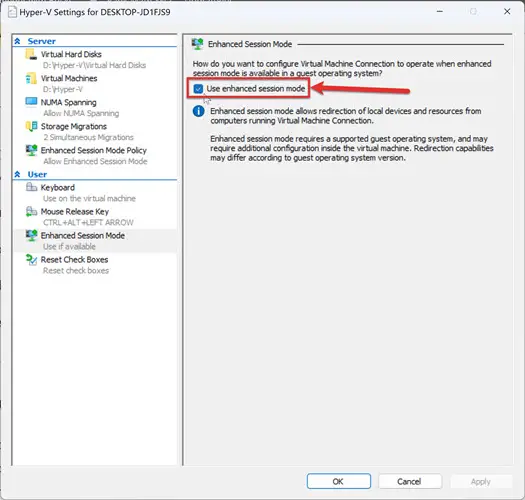
Task: Click the Storage Migrations icon
Action: (31, 126)
